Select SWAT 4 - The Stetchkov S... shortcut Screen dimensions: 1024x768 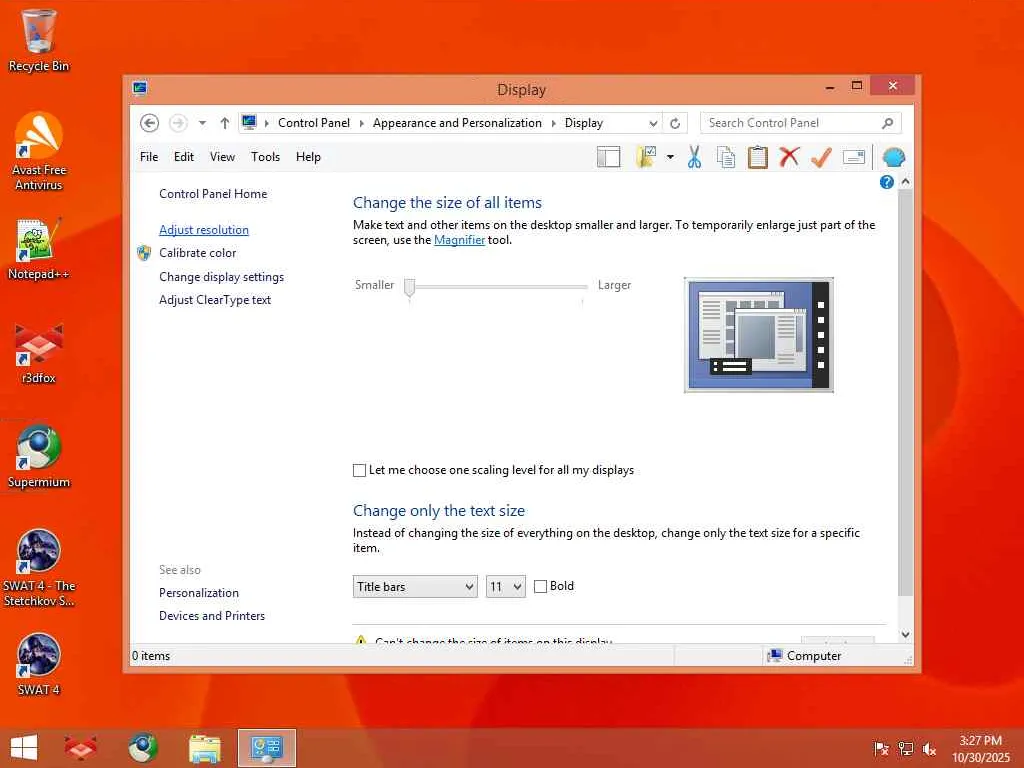click(x=39, y=568)
